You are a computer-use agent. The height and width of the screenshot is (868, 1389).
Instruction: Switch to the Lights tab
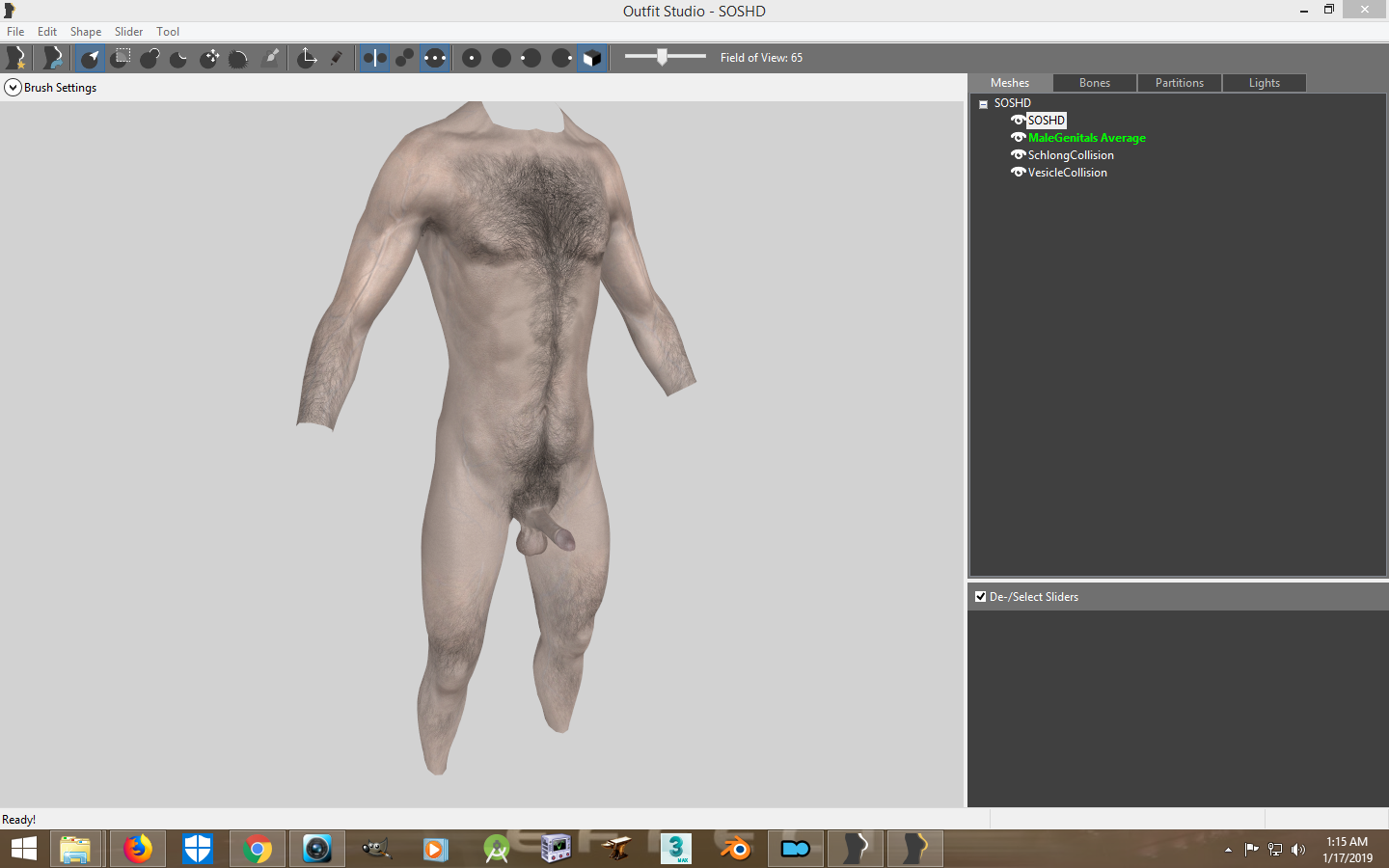[x=1265, y=83]
